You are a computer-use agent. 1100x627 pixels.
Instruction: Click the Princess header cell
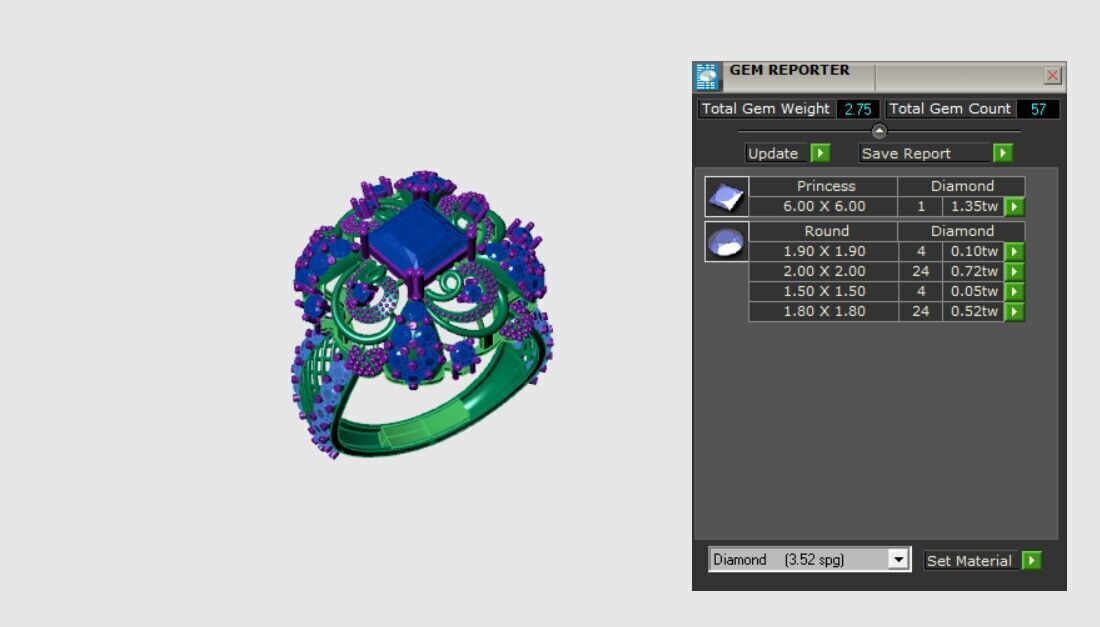[x=824, y=187]
